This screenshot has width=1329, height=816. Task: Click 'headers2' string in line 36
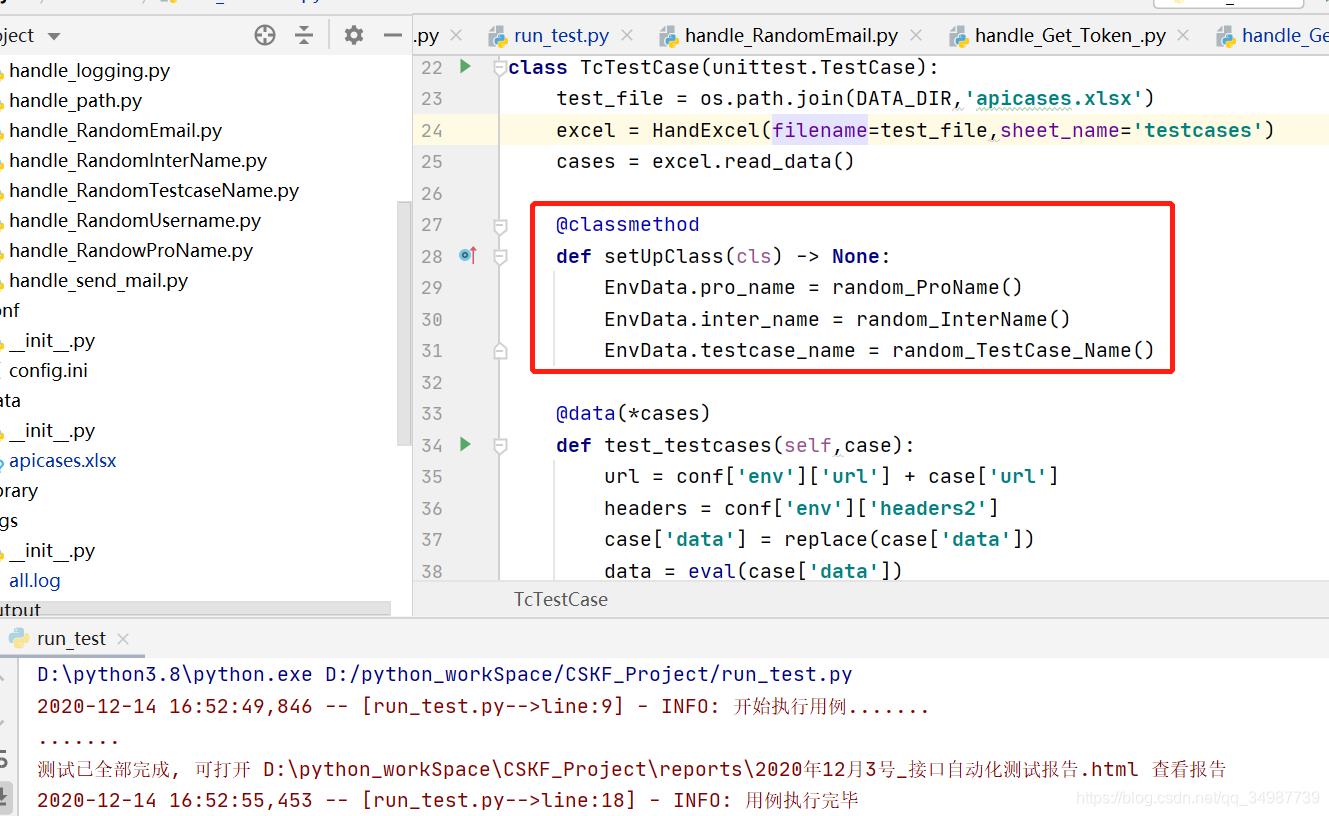tap(927, 509)
